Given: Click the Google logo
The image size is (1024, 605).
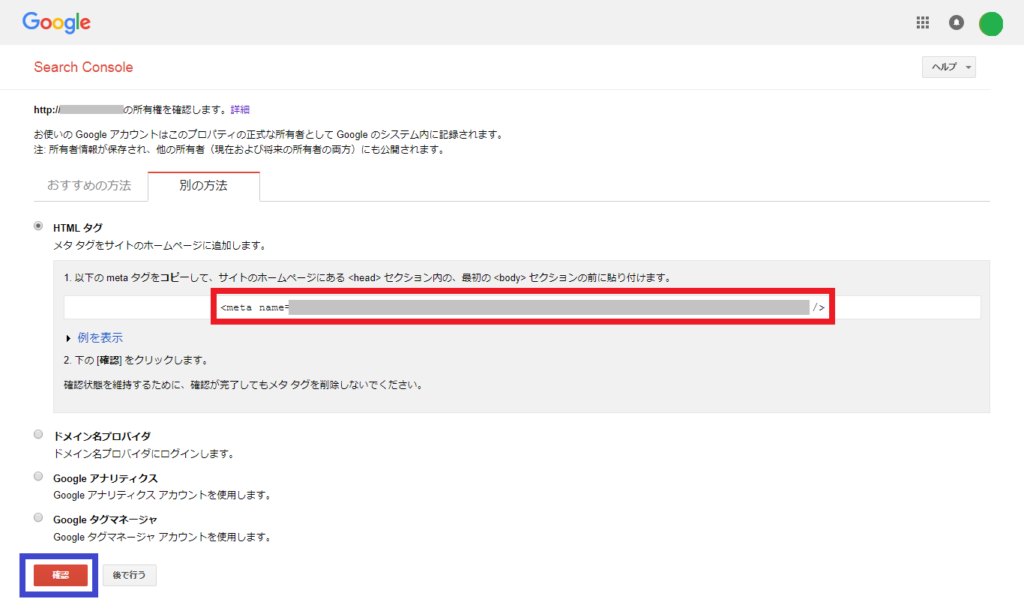Looking at the screenshot, I should (56, 22).
